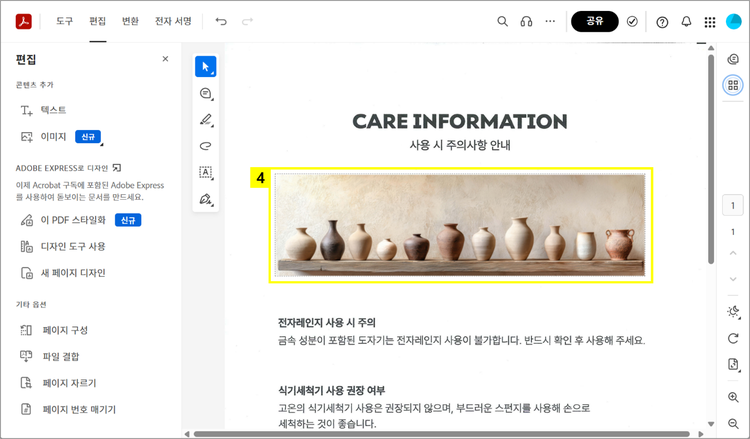Screen dimensions: 750x439
Task: Click the rotate page icon
Action: pyautogui.click(x=733, y=339)
